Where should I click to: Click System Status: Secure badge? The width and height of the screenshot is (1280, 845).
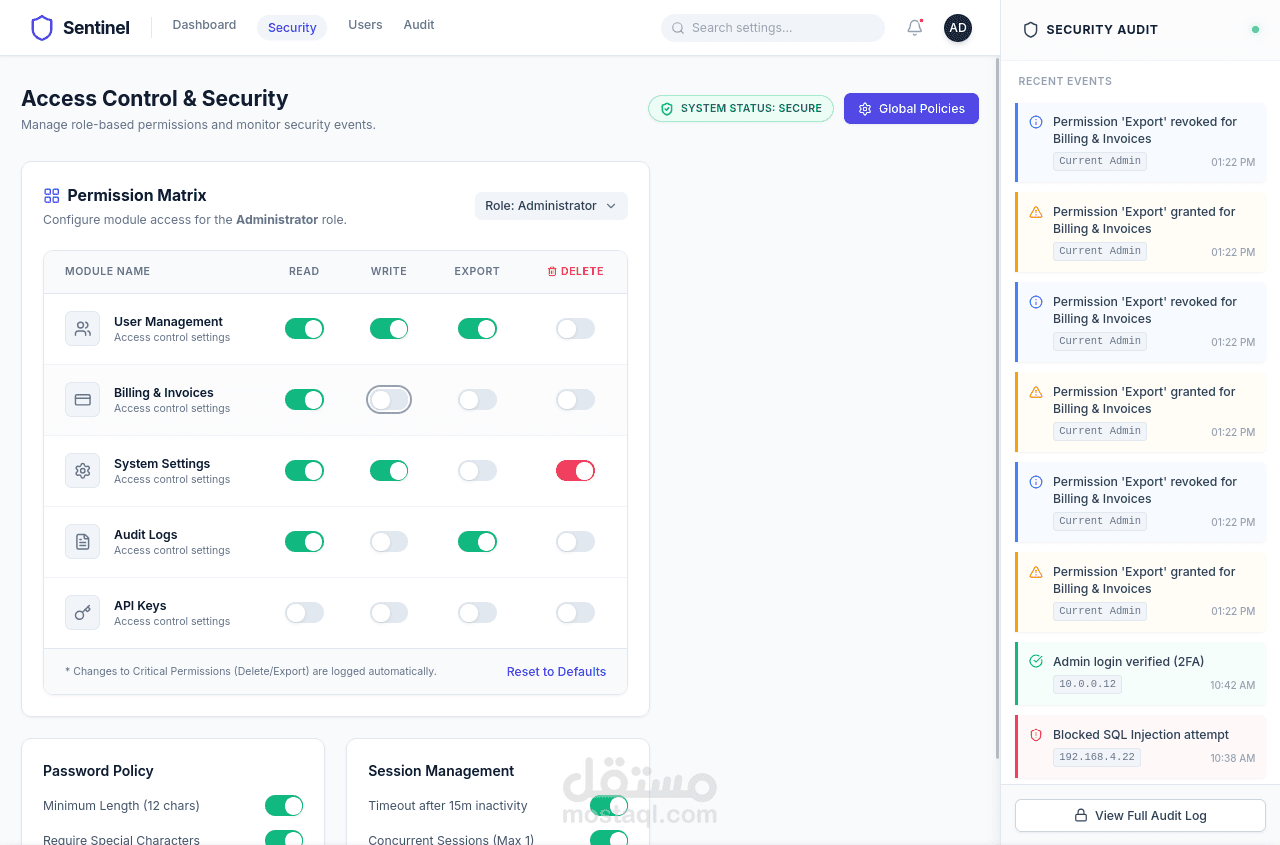pos(741,109)
